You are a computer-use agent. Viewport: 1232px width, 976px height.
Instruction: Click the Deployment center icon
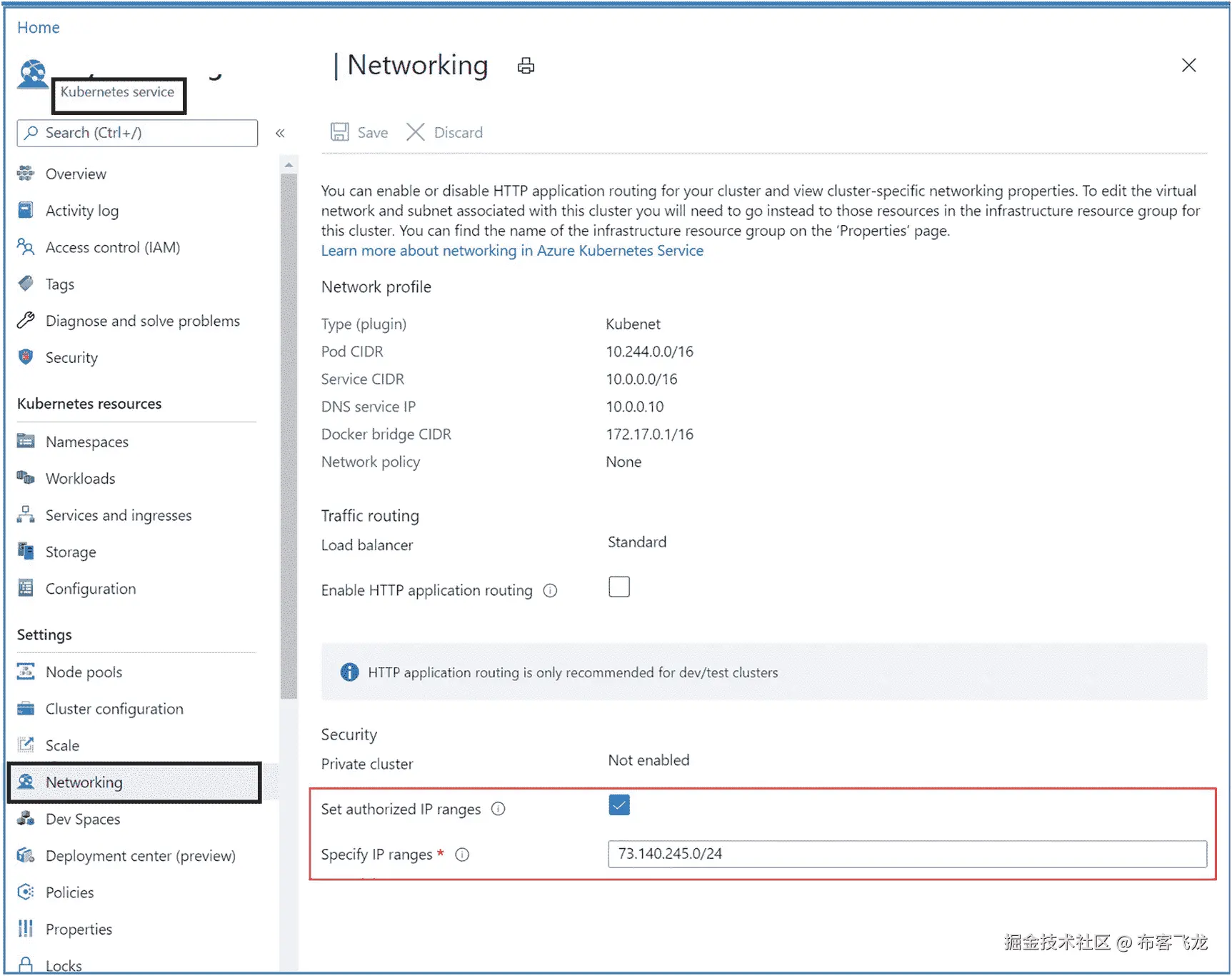(x=26, y=855)
